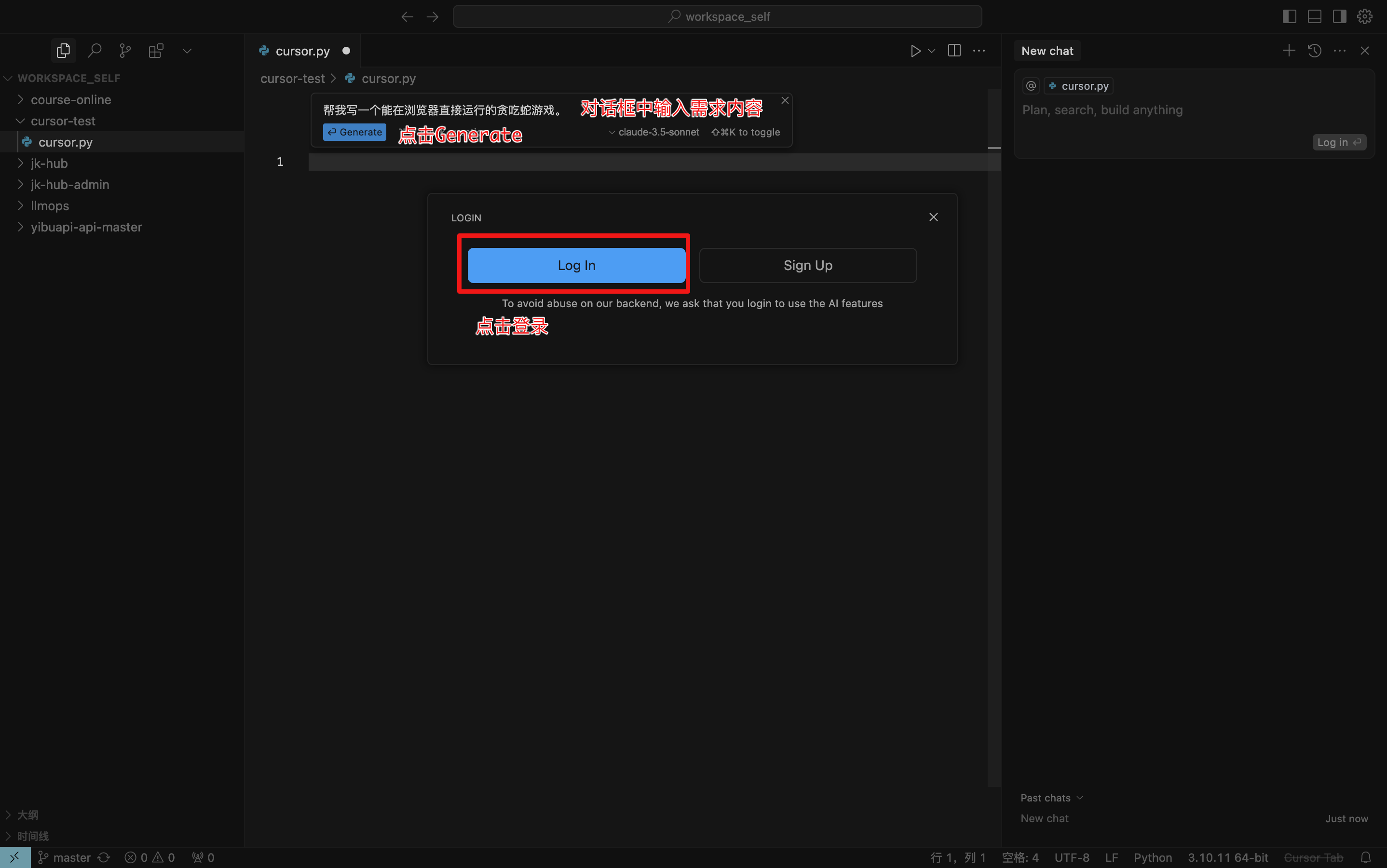Screen dimensions: 1387x868
Task: Open the claude-3.5-sonnet model dropdown
Action: [654, 132]
